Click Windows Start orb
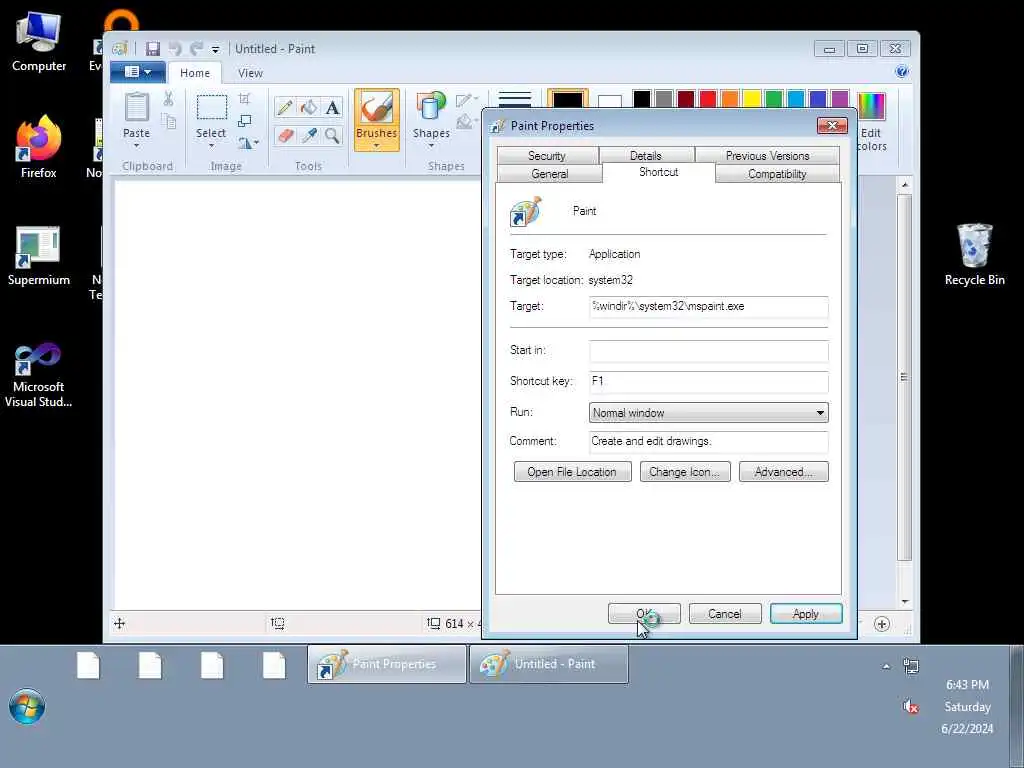 point(27,706)
